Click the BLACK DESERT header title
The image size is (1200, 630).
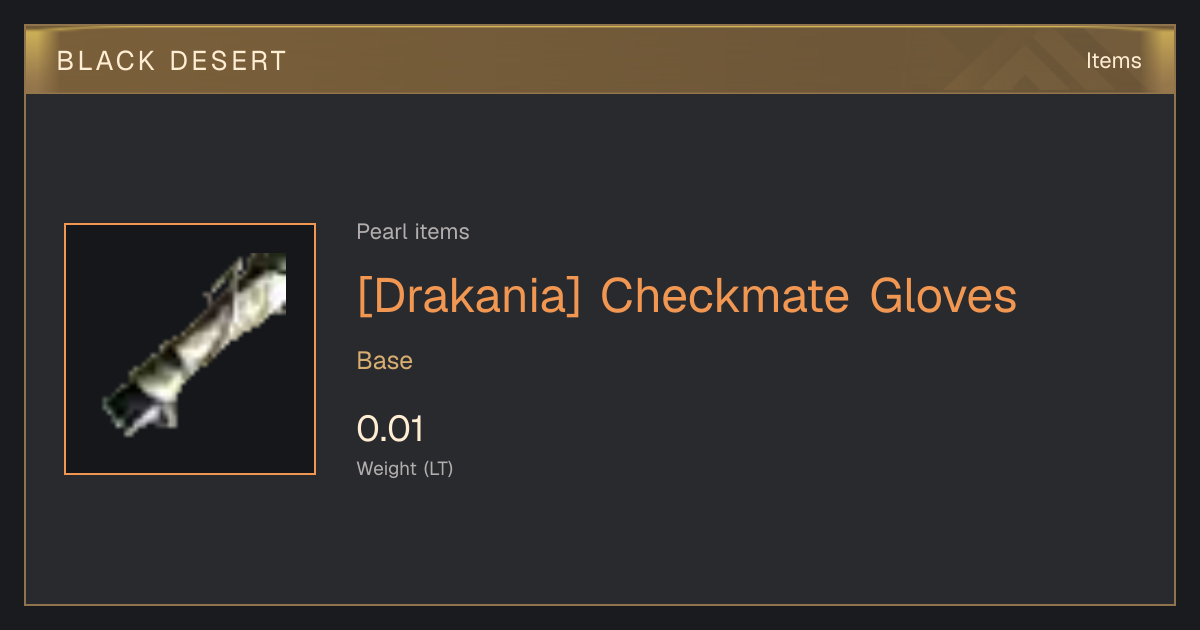tap(172, 61)
